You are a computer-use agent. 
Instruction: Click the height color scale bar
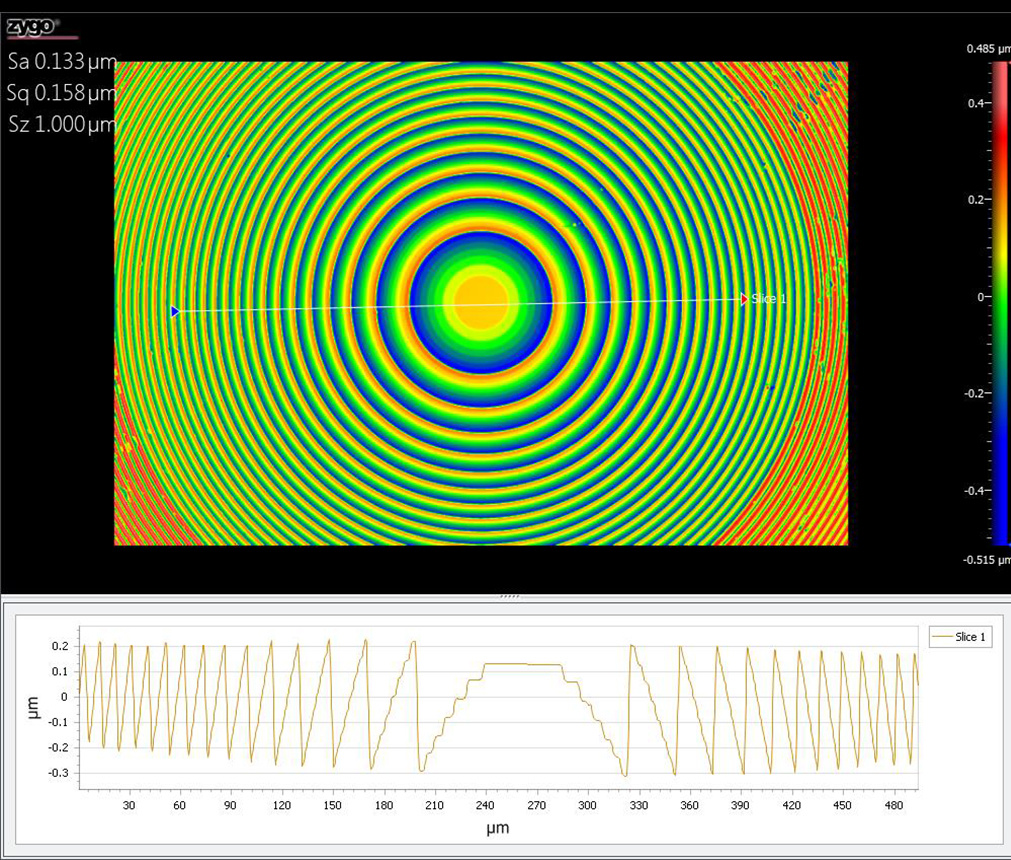tap(1001, 304)
